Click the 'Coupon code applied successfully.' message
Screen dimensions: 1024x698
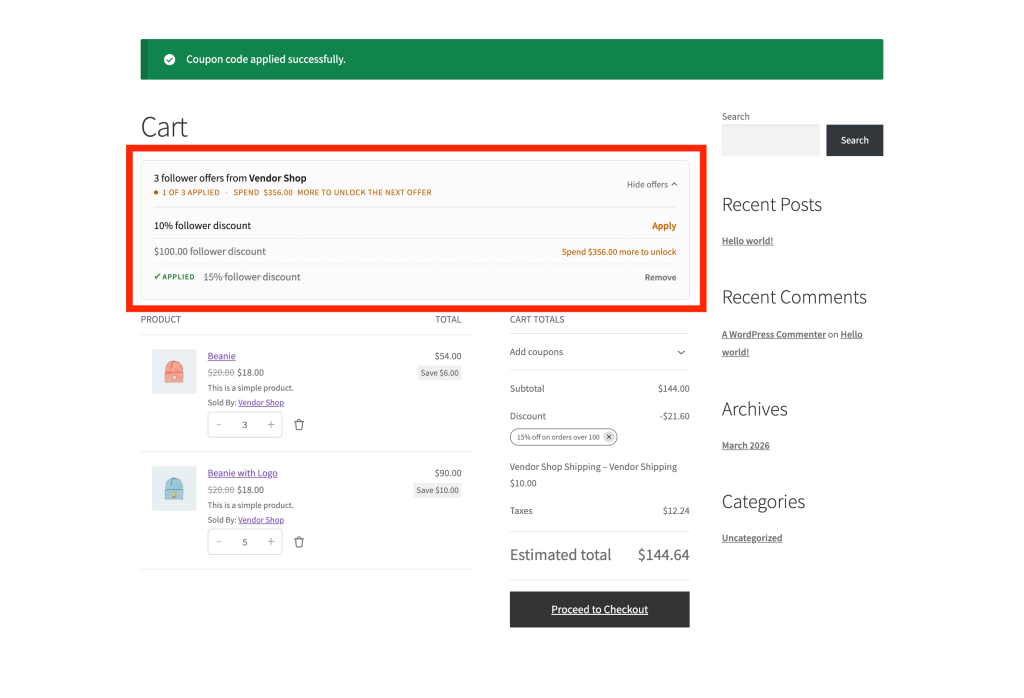tap(266, 59)
